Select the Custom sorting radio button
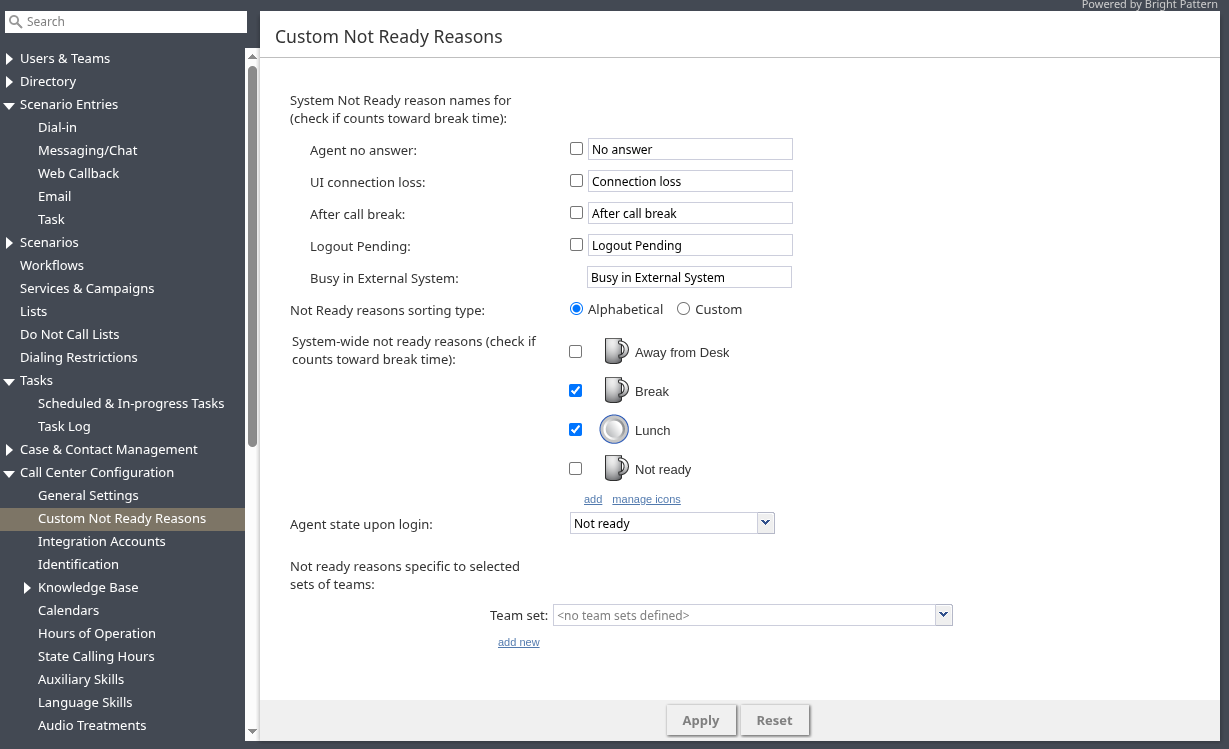 684,309
